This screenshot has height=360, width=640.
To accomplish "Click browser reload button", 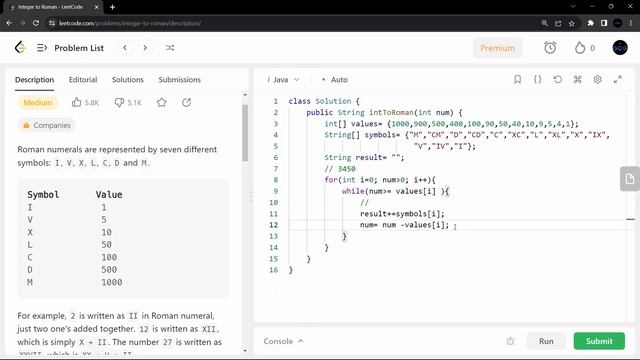I will click(x=36, y=23).
